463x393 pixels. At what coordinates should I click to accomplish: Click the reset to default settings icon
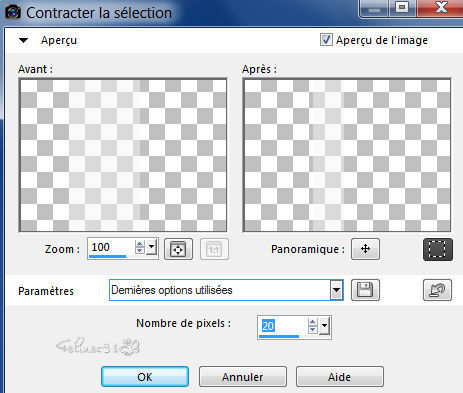437,290
